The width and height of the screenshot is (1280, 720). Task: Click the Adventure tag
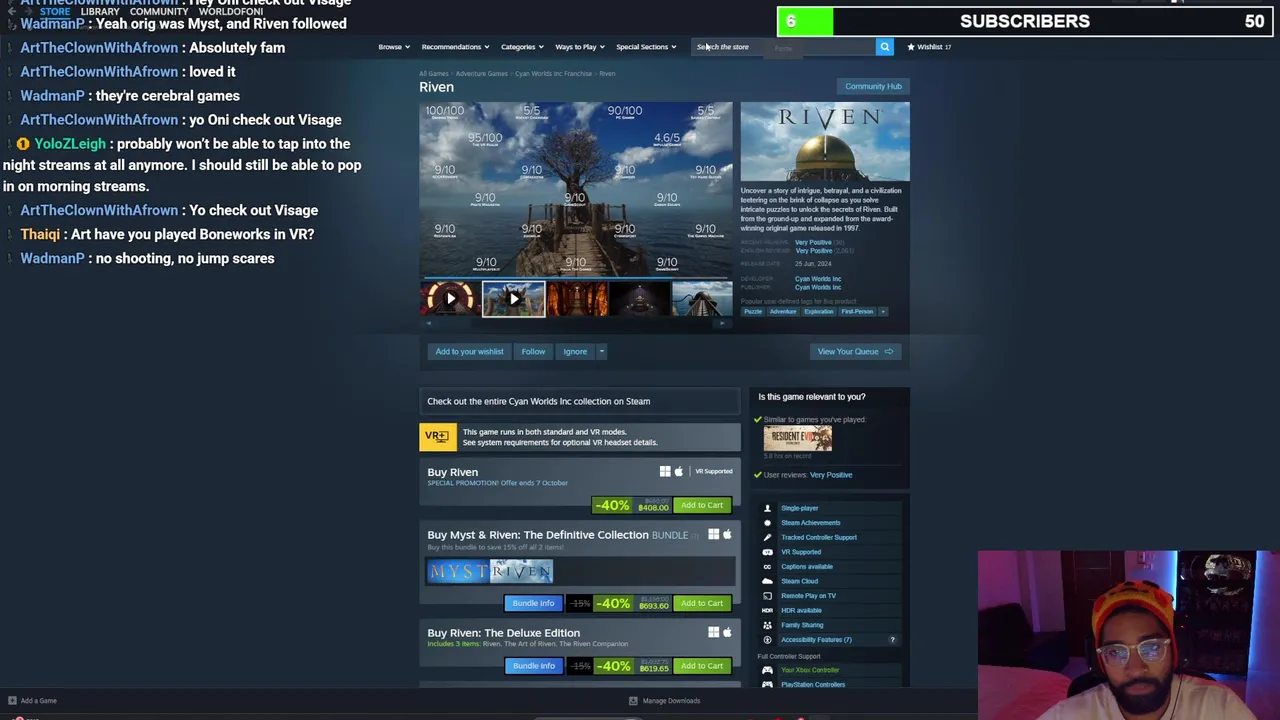point(783,311)
